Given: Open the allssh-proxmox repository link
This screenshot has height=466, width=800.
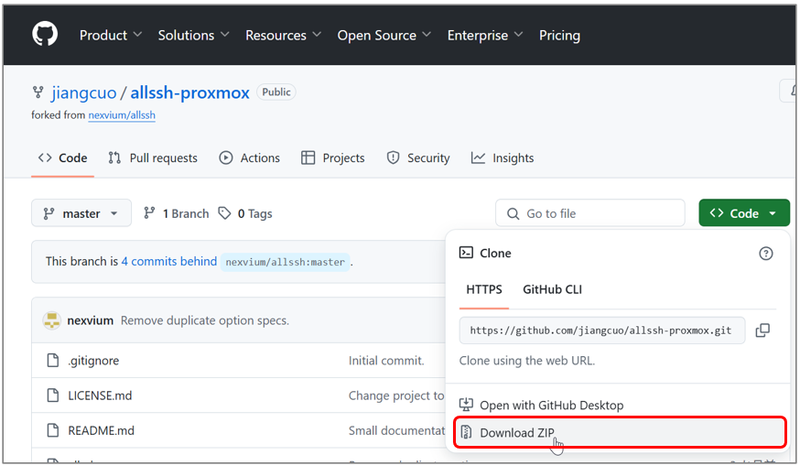Looking at the screenshot, I should point(190,93).
